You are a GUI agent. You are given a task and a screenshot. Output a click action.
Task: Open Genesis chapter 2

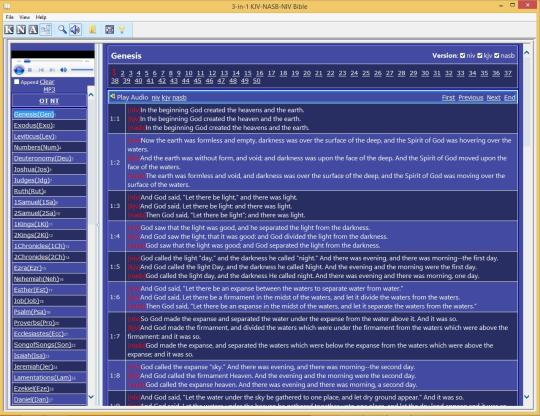click(x=122, y=73)
